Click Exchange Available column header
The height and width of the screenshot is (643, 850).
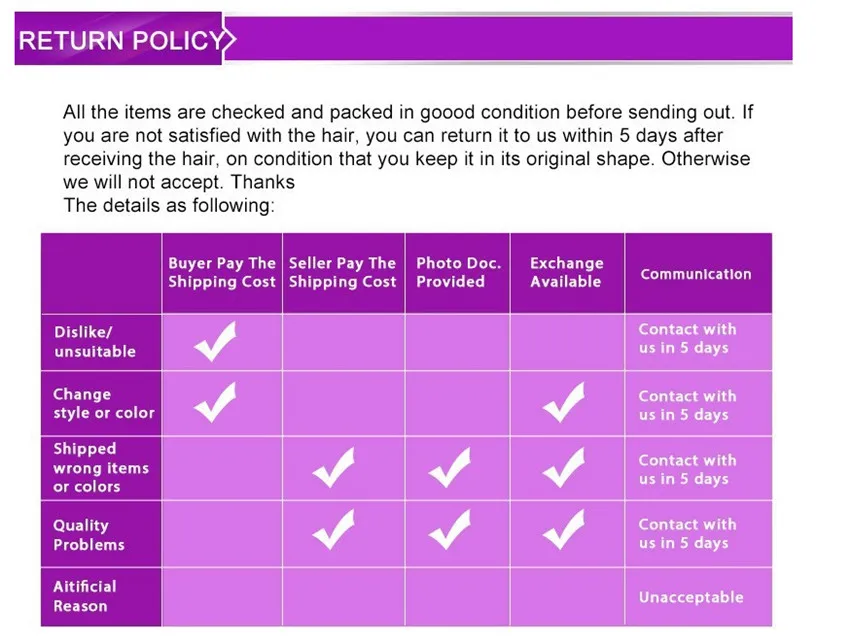pyautogui.click(x=566, y=273)
